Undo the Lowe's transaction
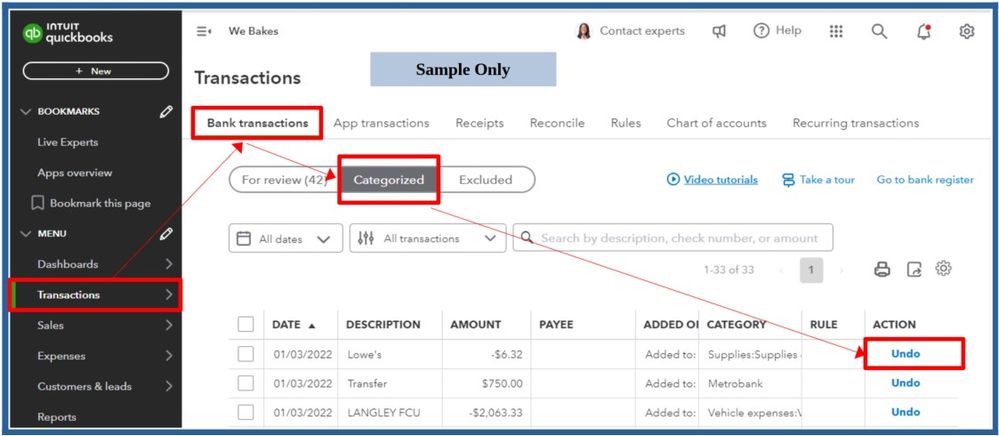The image size is (999, 436). click(x=905, y=354)
